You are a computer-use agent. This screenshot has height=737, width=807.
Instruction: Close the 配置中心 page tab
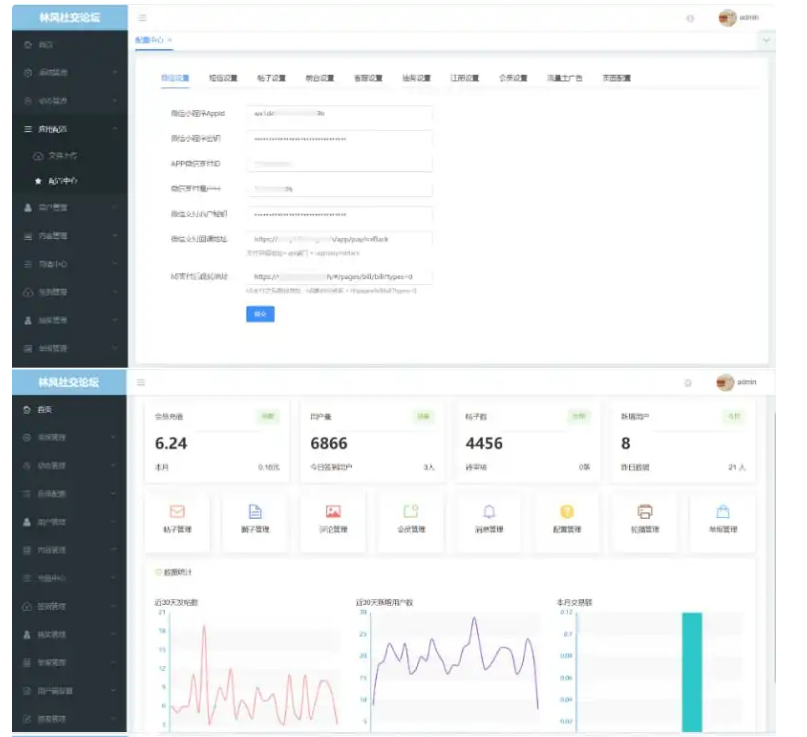[x=170, y=40]
